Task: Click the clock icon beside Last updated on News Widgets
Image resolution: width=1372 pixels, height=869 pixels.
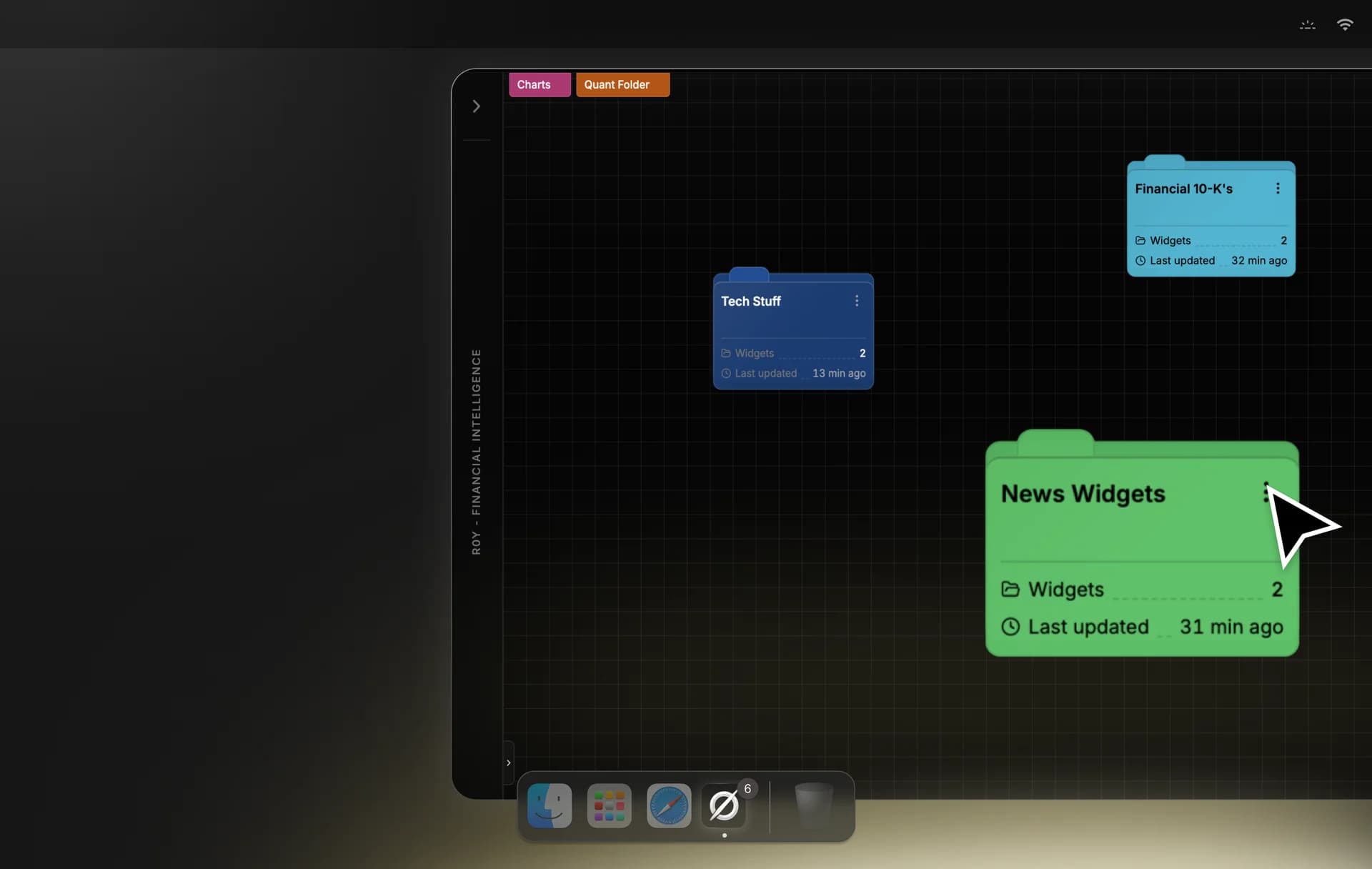Action: [1011, 627]
